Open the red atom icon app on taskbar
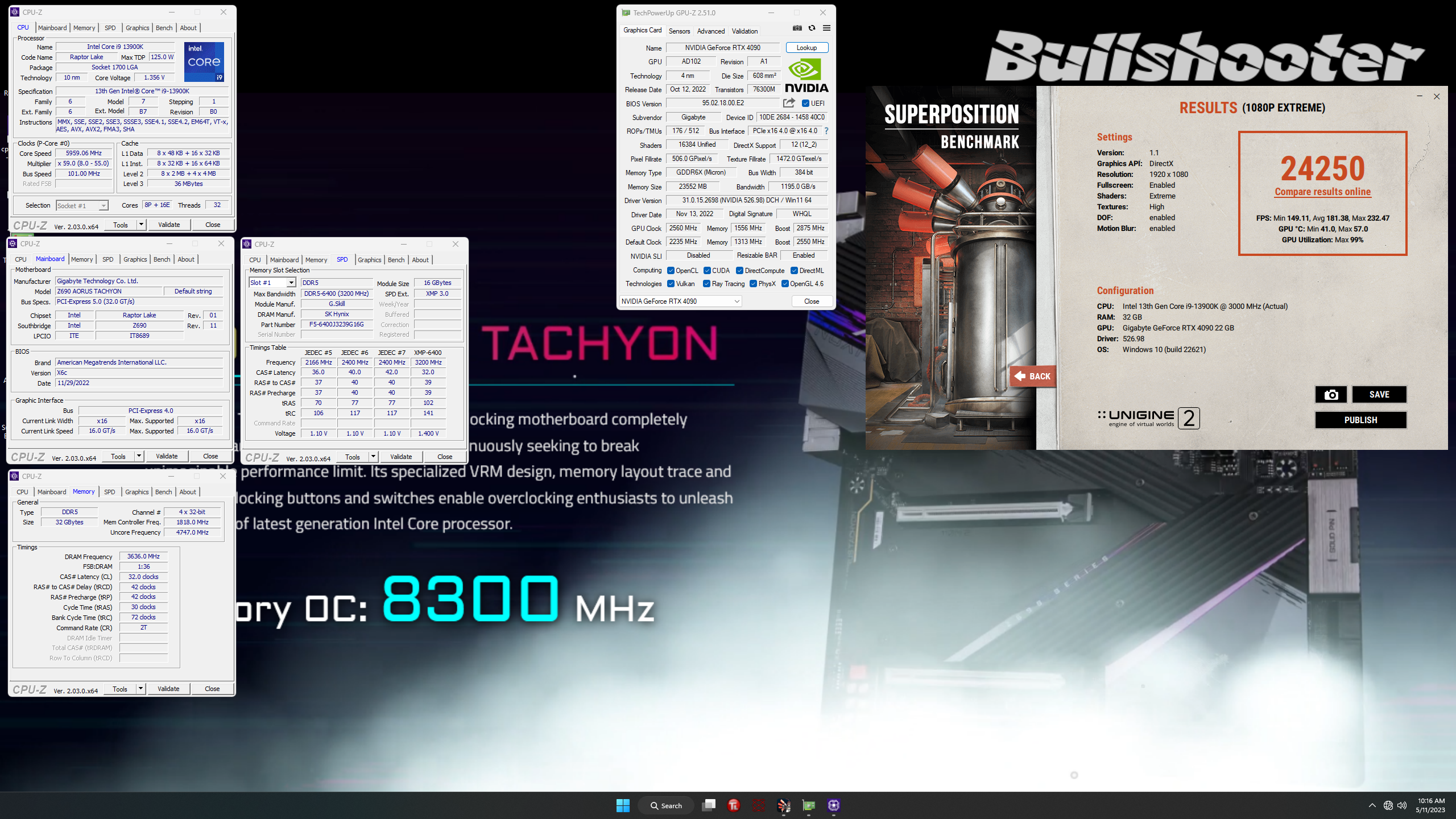This screenshot has height=819, width=1456. coord(759,805)
